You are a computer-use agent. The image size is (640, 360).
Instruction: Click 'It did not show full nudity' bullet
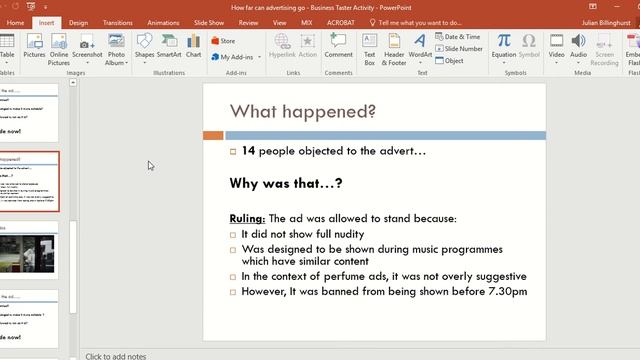(302, 234)
